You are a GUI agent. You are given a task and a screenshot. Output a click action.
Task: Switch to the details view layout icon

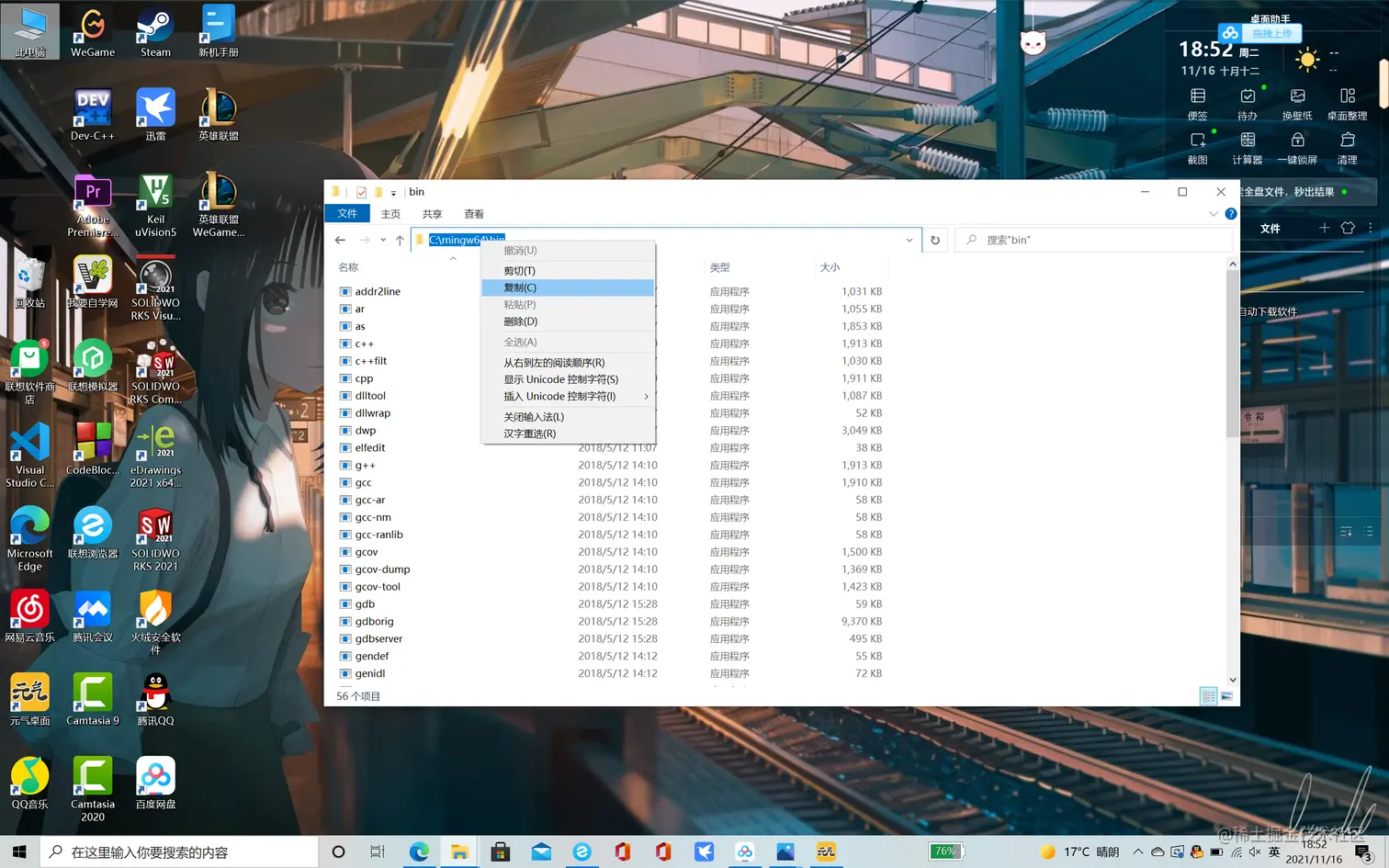1209,696
